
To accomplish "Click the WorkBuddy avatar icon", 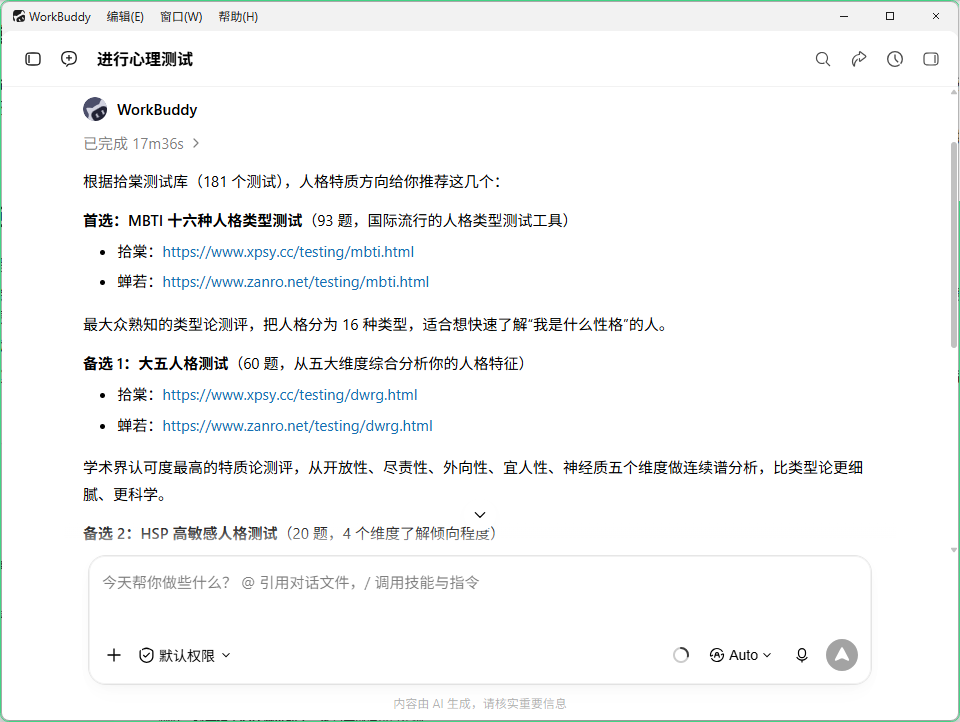I will pyautogui.click(x=95, y=110).
